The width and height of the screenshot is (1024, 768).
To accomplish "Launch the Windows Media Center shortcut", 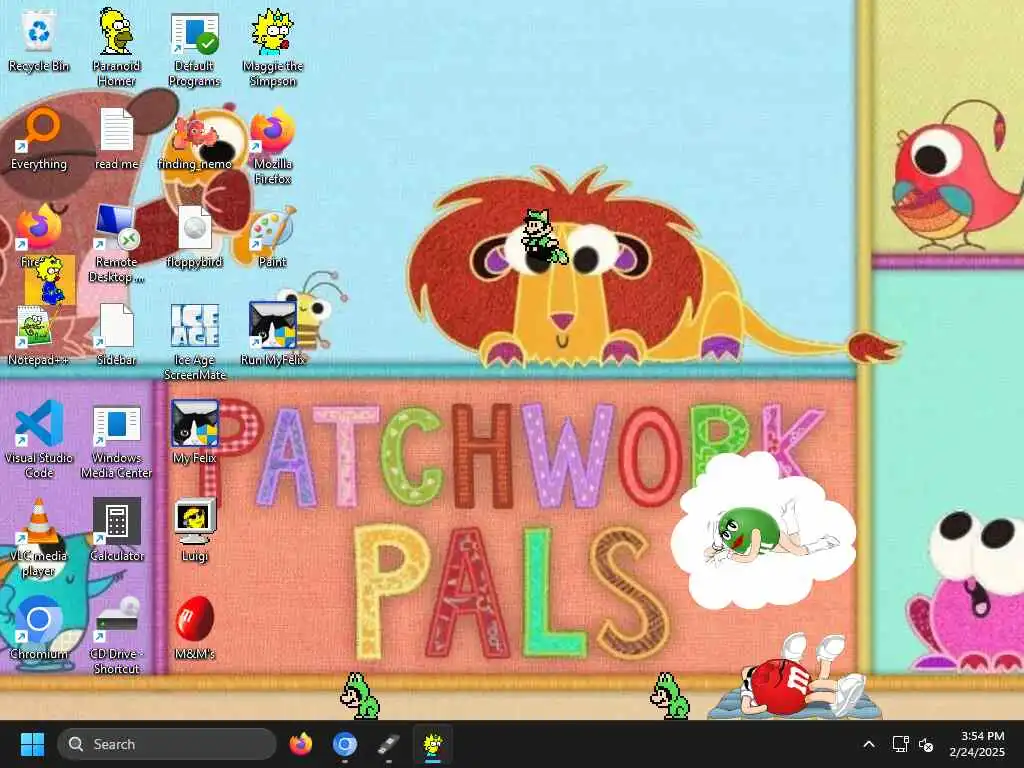I will [116, 441].
